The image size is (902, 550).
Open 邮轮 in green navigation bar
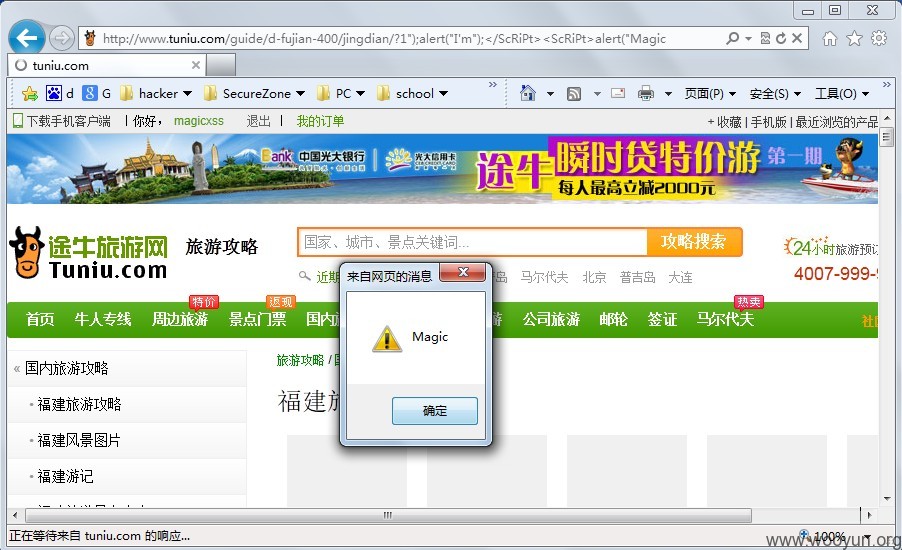pyautogui.click(x=613, y=319)
